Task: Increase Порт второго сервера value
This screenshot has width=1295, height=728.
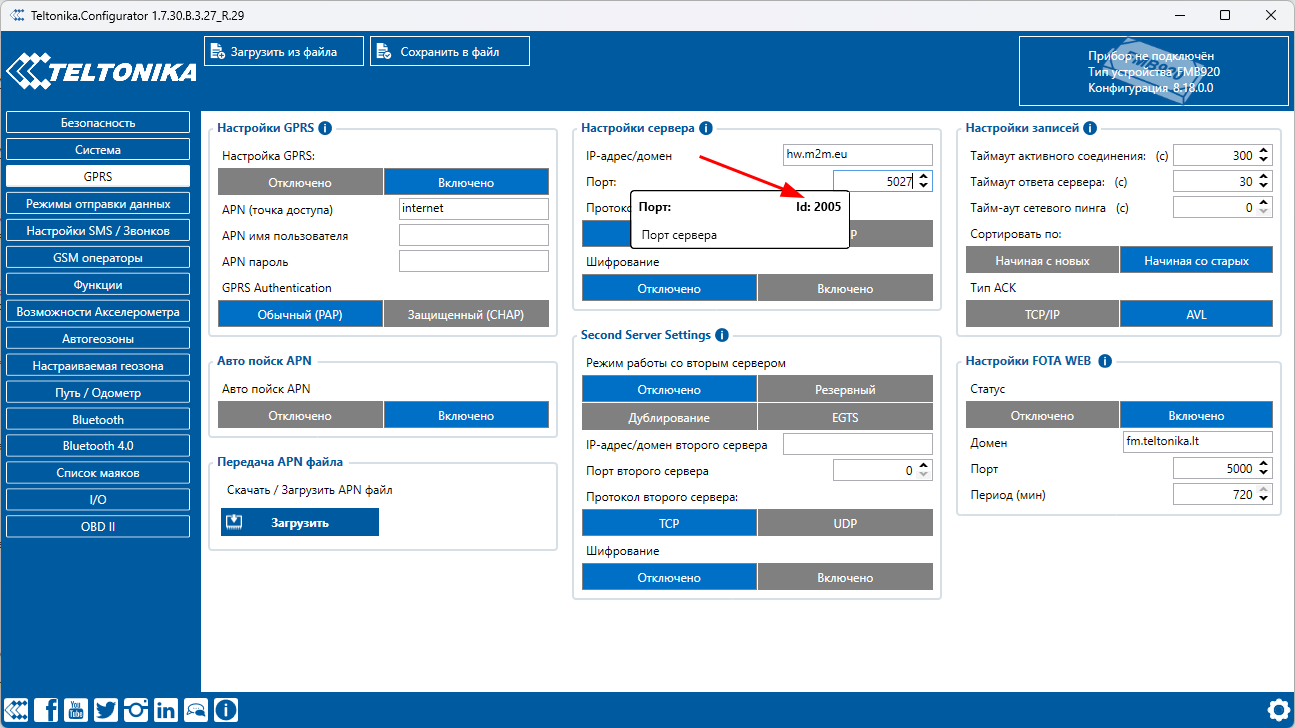Action: click(923, 466)
